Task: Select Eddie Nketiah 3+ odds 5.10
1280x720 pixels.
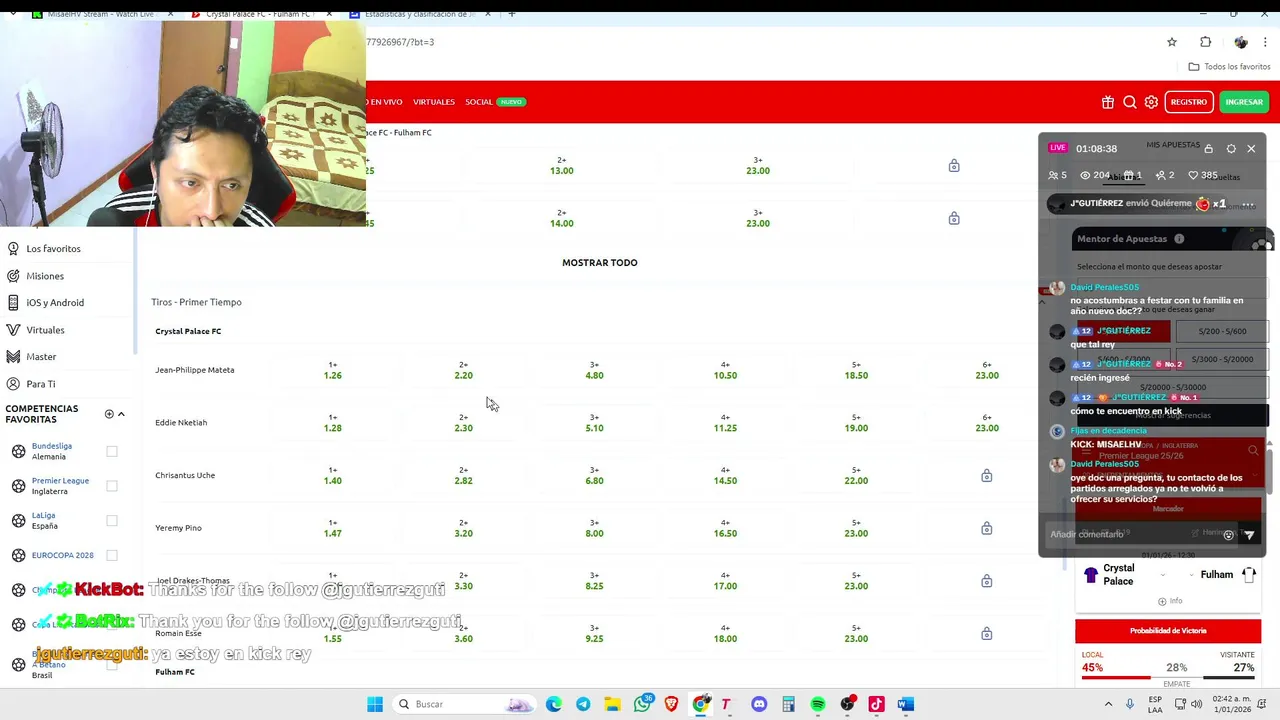Action: pyautogui.click(x=594, y=423)
